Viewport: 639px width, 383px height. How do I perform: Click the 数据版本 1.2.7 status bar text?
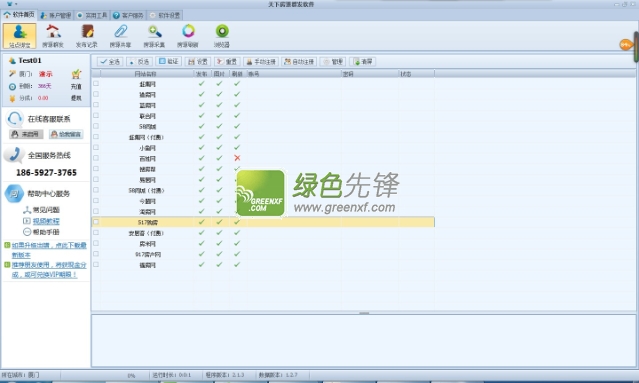[x=278, y=375]
